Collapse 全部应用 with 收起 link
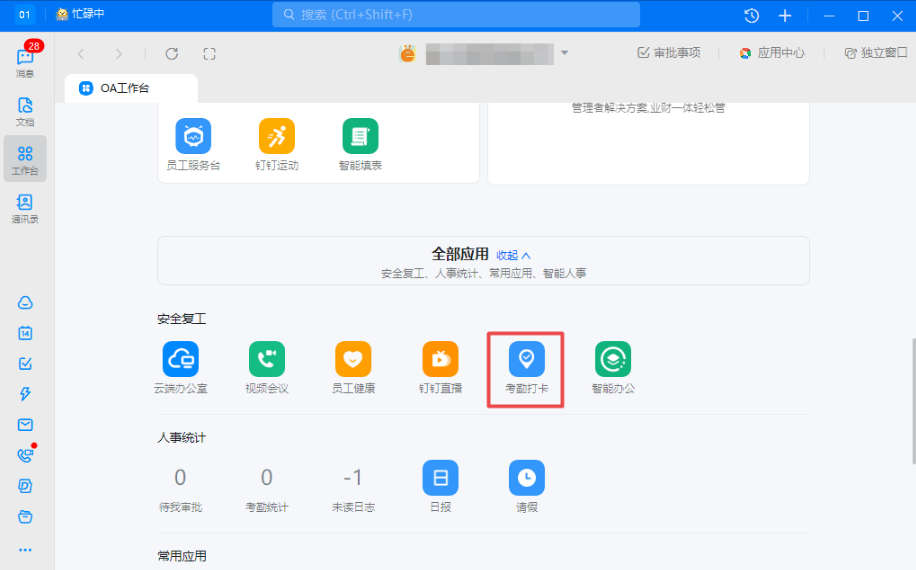916x570 pixels. pyautogui.click(x=513, y=255)
